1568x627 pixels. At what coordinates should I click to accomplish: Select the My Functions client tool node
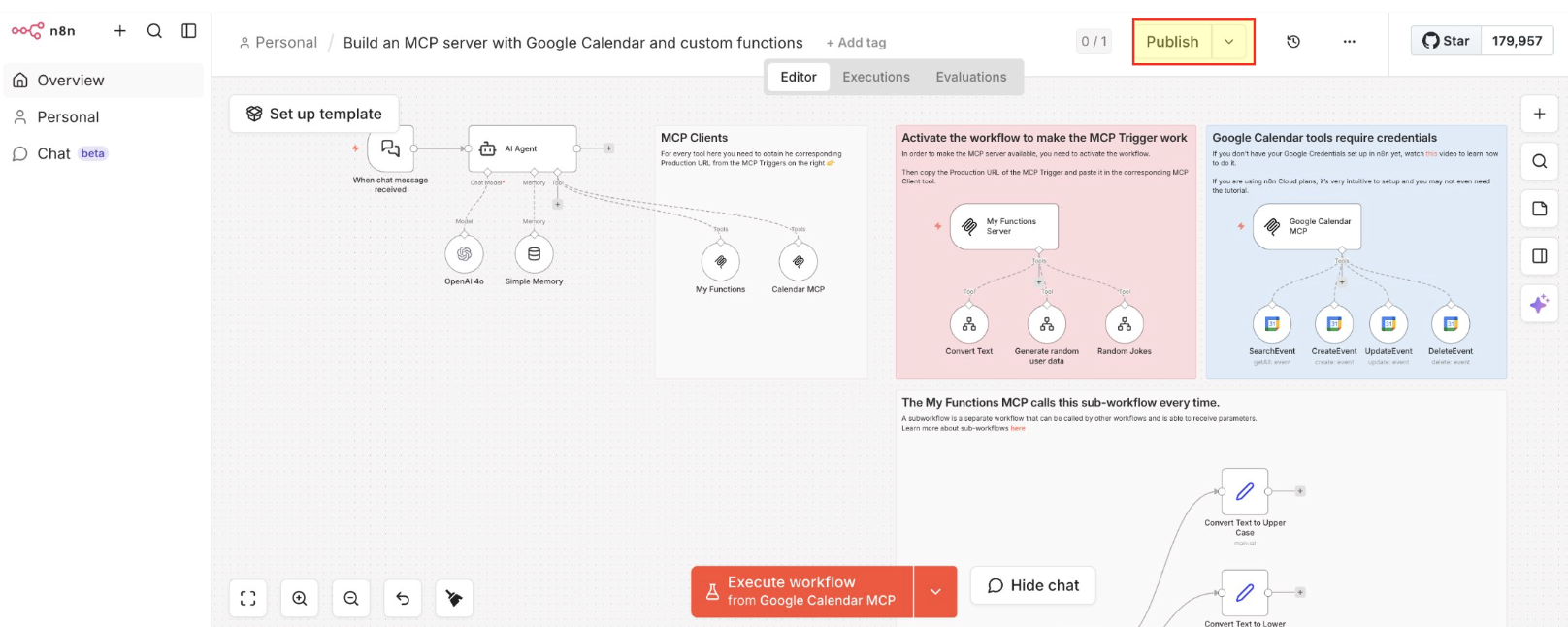720,262
